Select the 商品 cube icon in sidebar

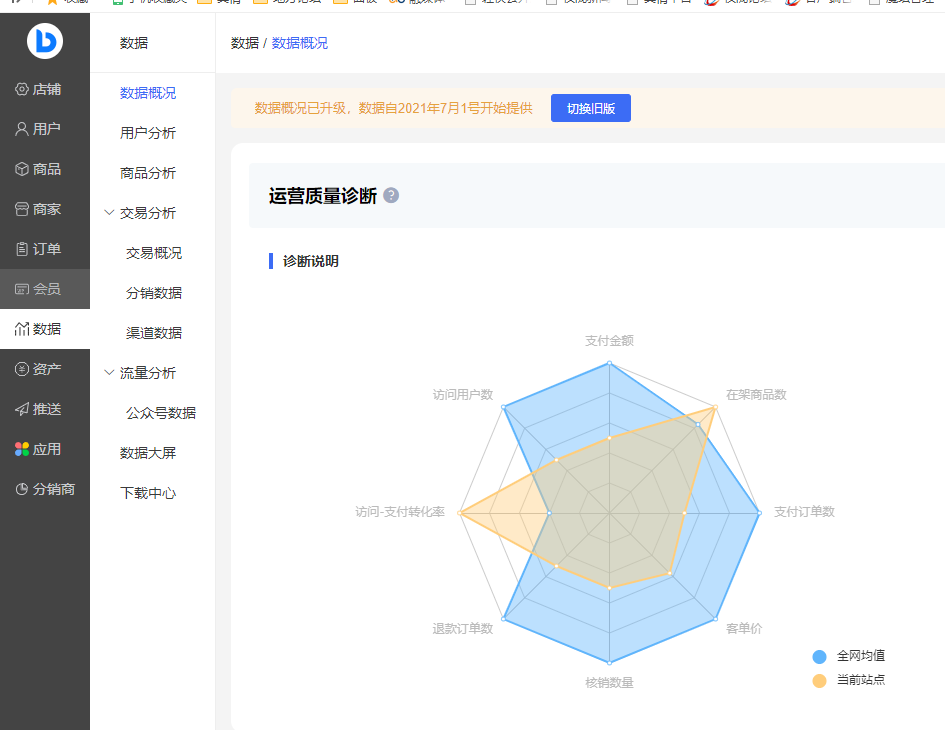click(x=22, y=169)
